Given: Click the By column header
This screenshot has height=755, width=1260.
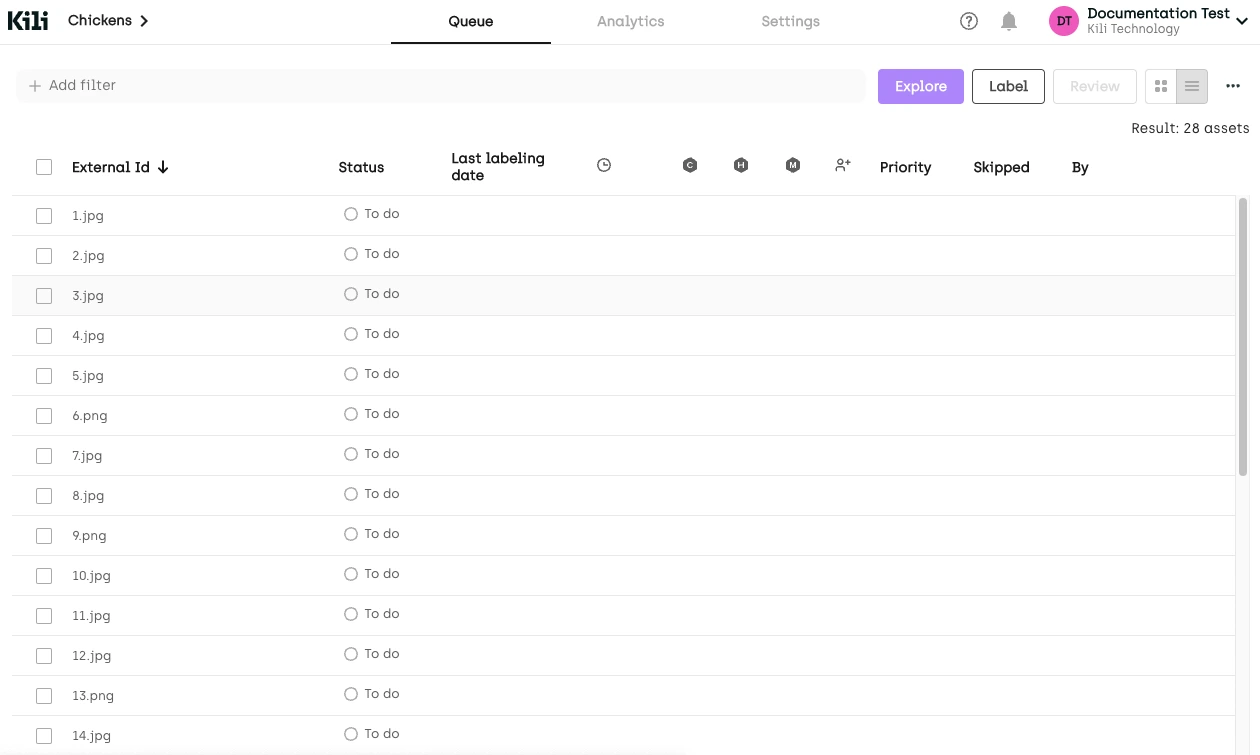Looking at the screenshot, I should pos(1080,167).
